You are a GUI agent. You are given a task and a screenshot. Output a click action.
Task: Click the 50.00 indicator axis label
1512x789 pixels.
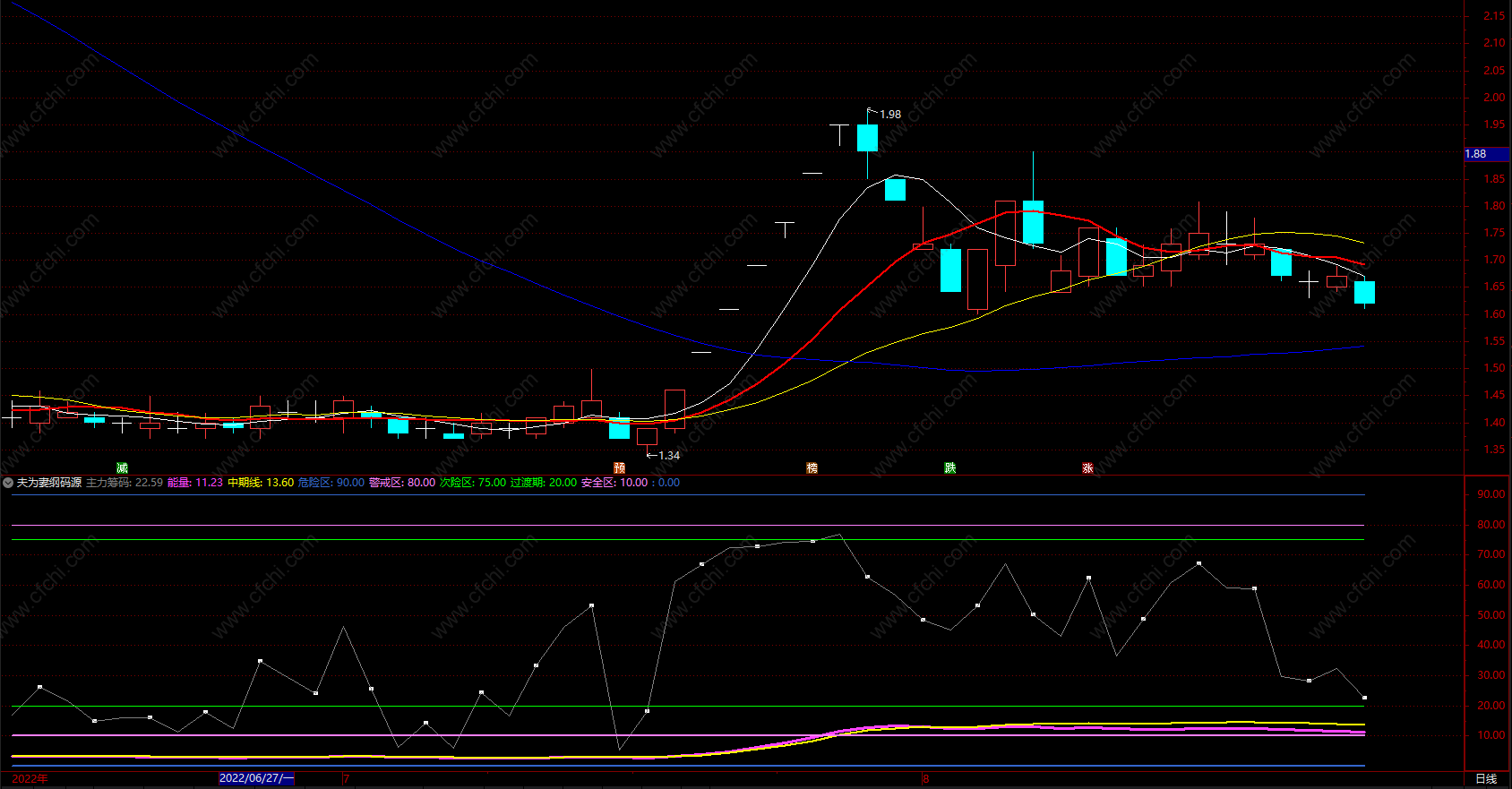[1491, 615]
